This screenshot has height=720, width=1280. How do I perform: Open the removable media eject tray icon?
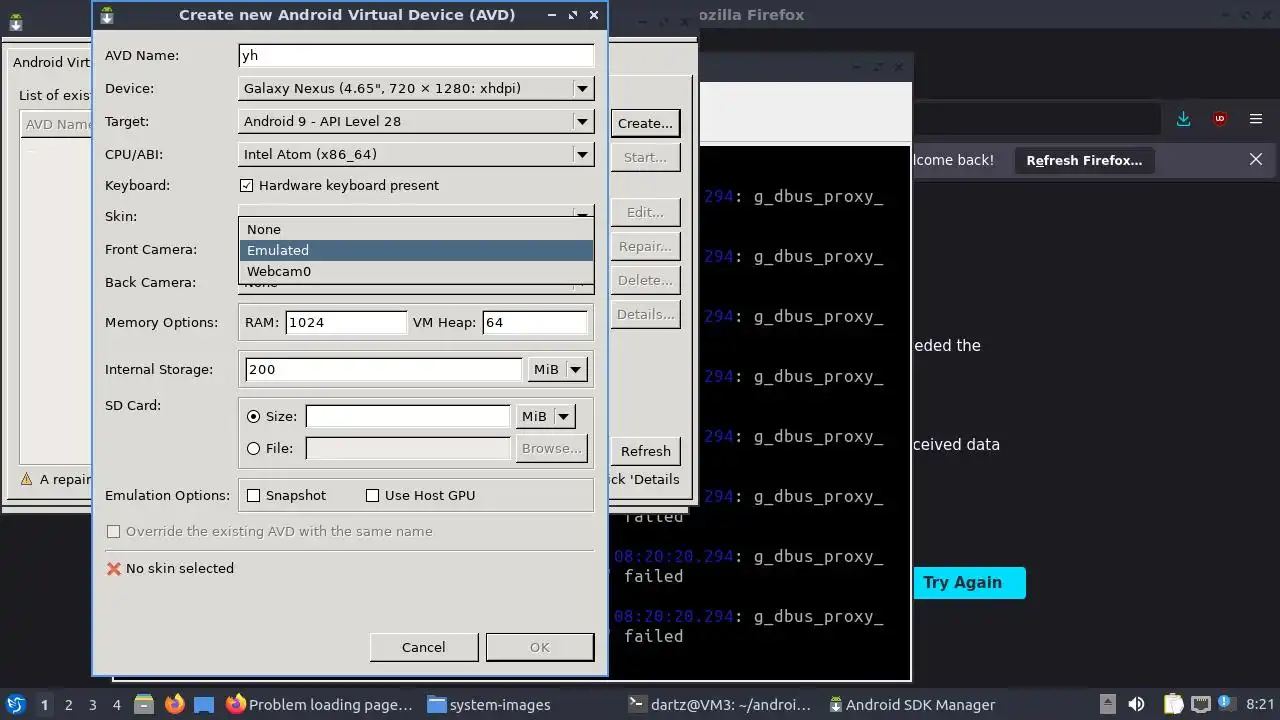click(1108, 705)
